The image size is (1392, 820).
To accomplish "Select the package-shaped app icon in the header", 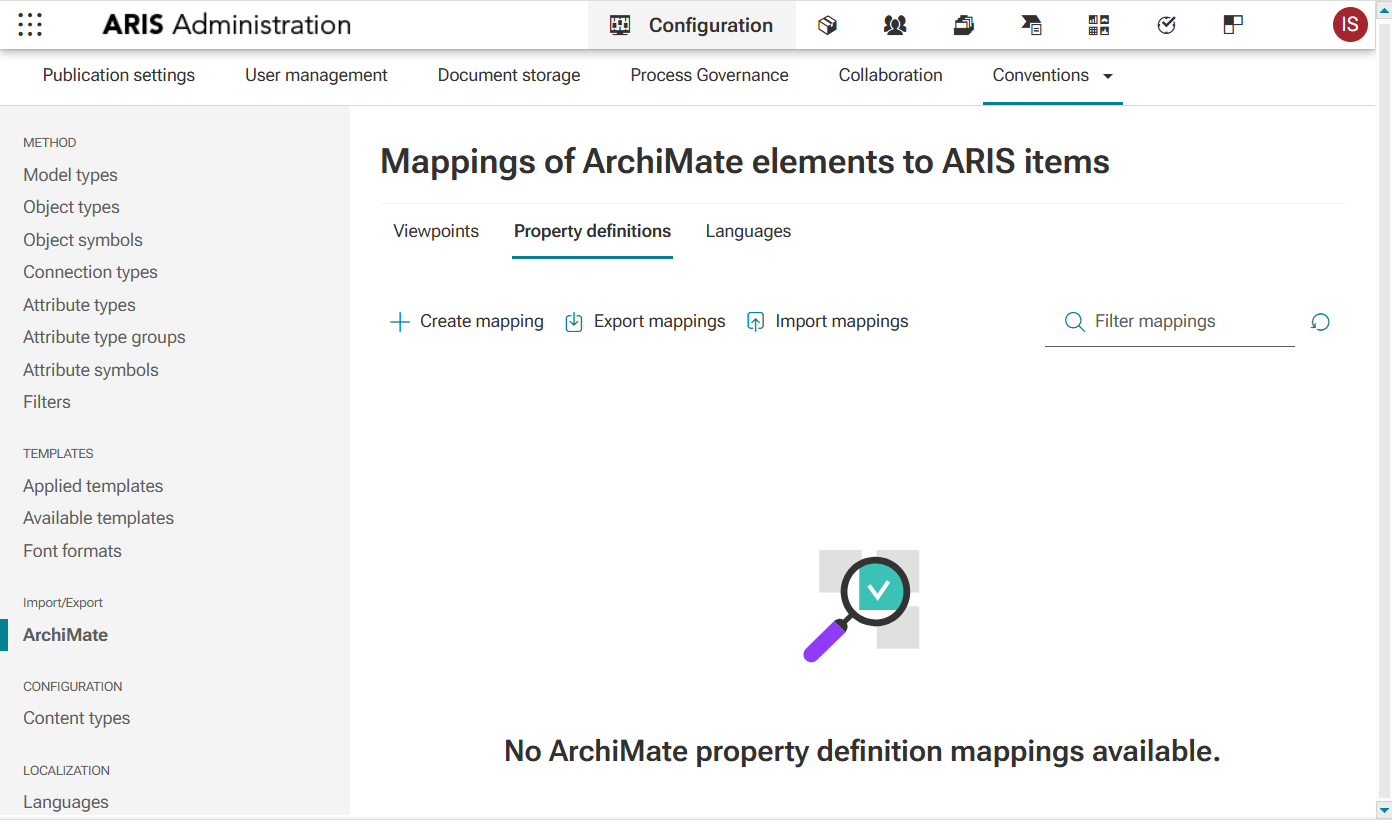I will coord(827,25).
